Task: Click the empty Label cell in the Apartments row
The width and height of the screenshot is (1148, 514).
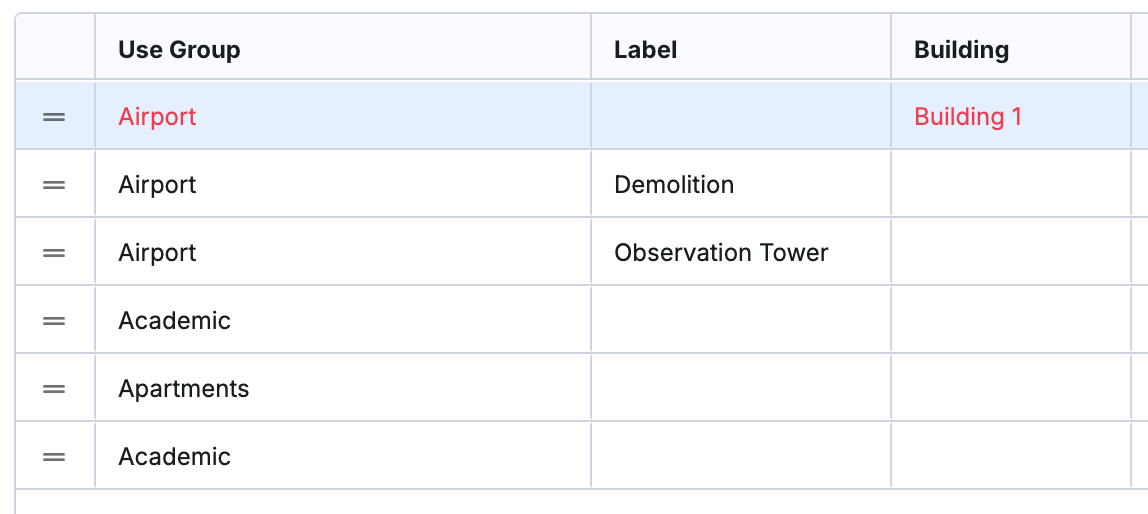Action: coord(741,388)
